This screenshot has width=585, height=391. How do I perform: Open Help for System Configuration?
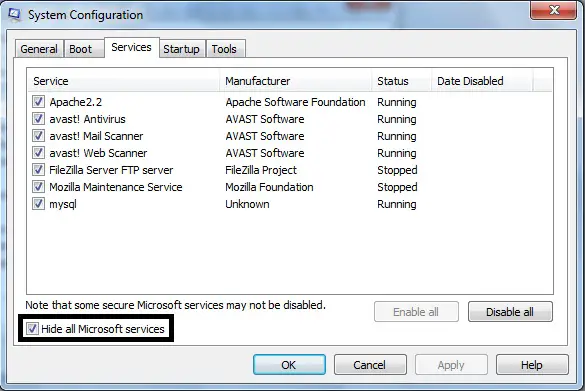tap(532, 365)
